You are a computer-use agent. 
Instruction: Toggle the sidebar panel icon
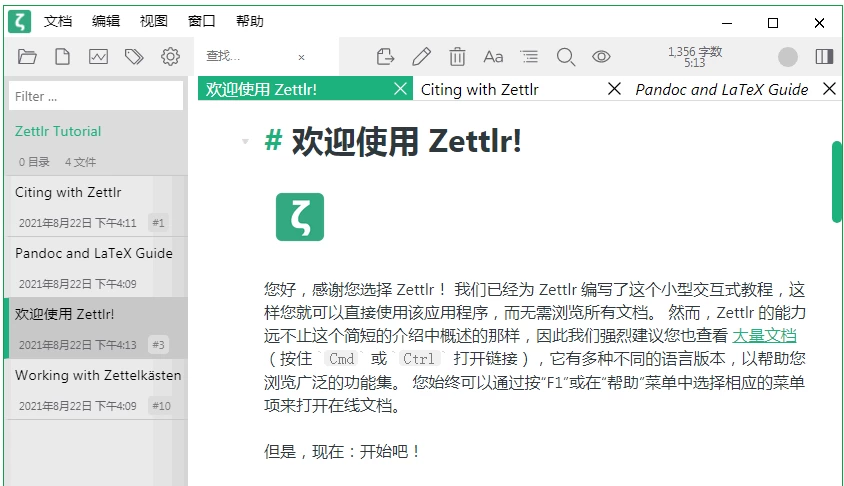click(x=824, y=57)
